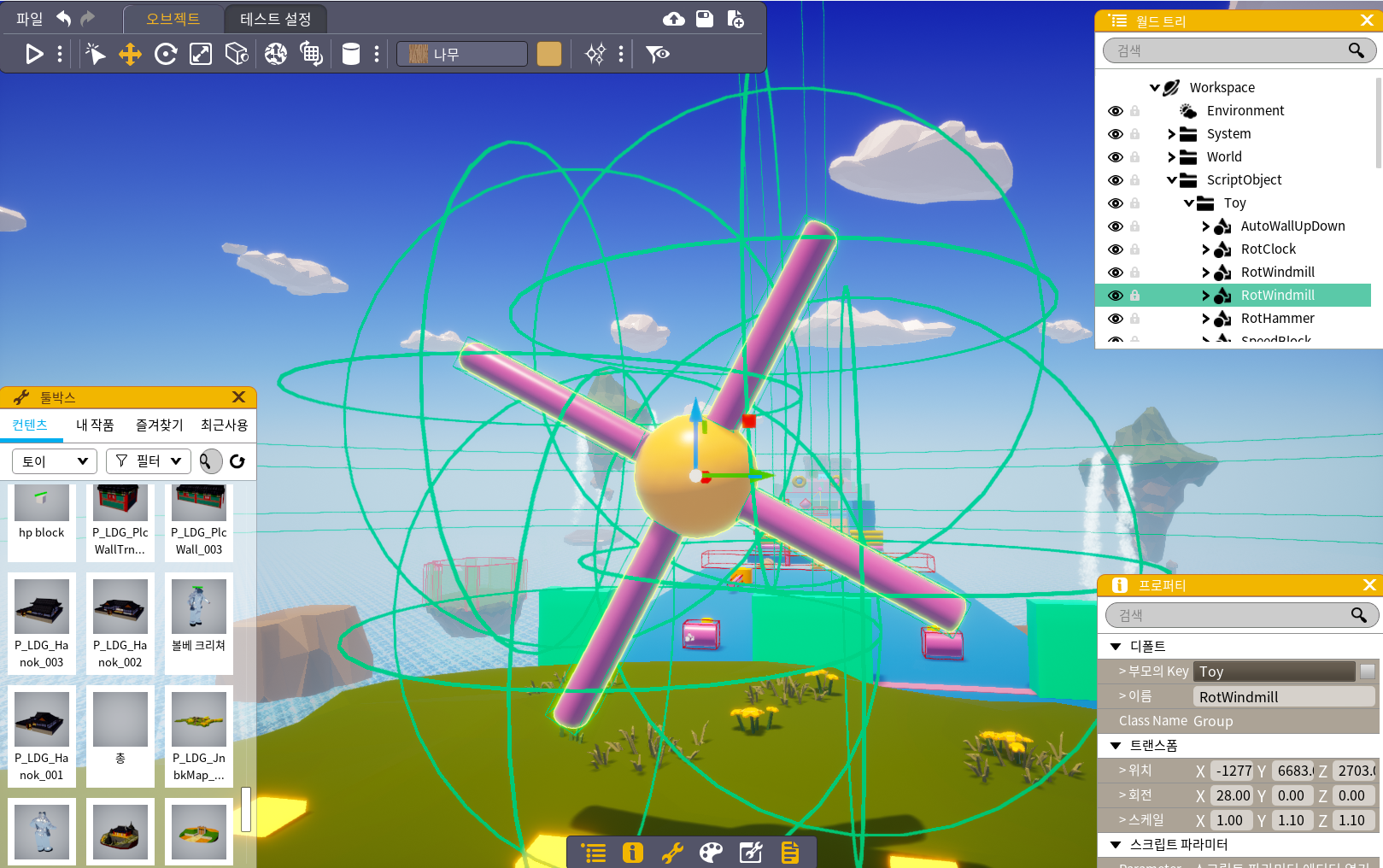Click the tan color swatch
The width and height of the screenshot is (1383, 868).
(549, 55)
